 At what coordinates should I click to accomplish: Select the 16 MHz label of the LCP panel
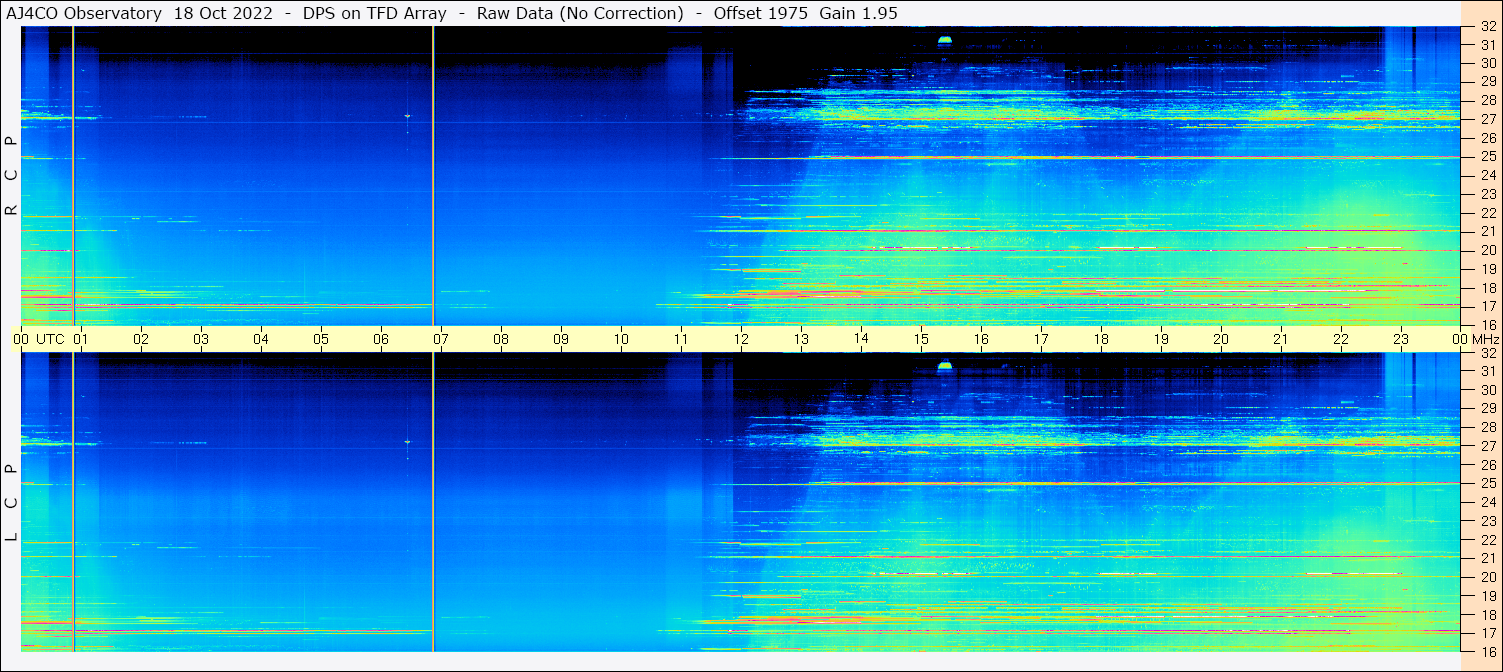[1487, 651]
